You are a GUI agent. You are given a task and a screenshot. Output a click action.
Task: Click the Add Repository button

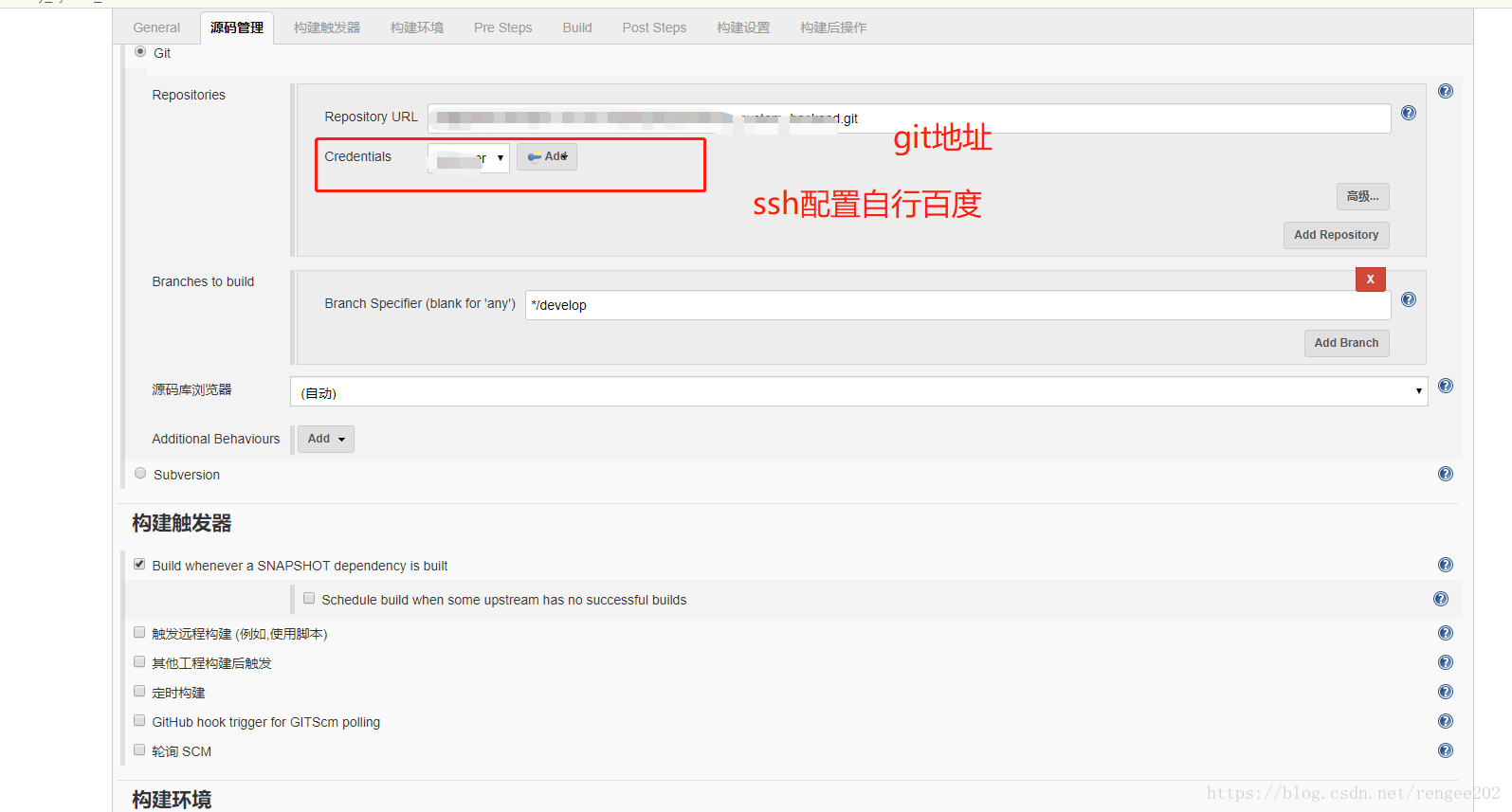coord(1337,235)
